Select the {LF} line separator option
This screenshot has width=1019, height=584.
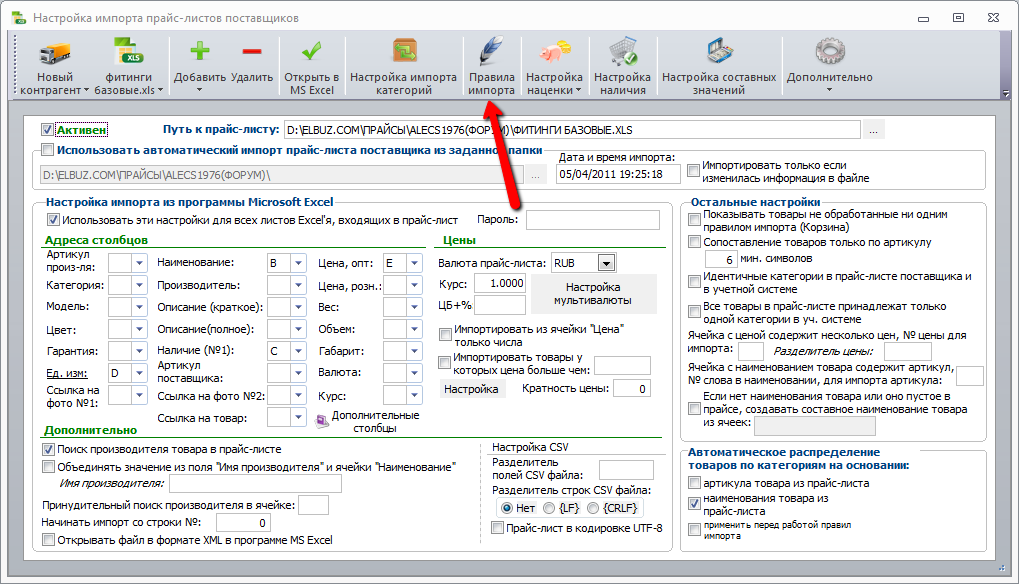pos(549,508)
